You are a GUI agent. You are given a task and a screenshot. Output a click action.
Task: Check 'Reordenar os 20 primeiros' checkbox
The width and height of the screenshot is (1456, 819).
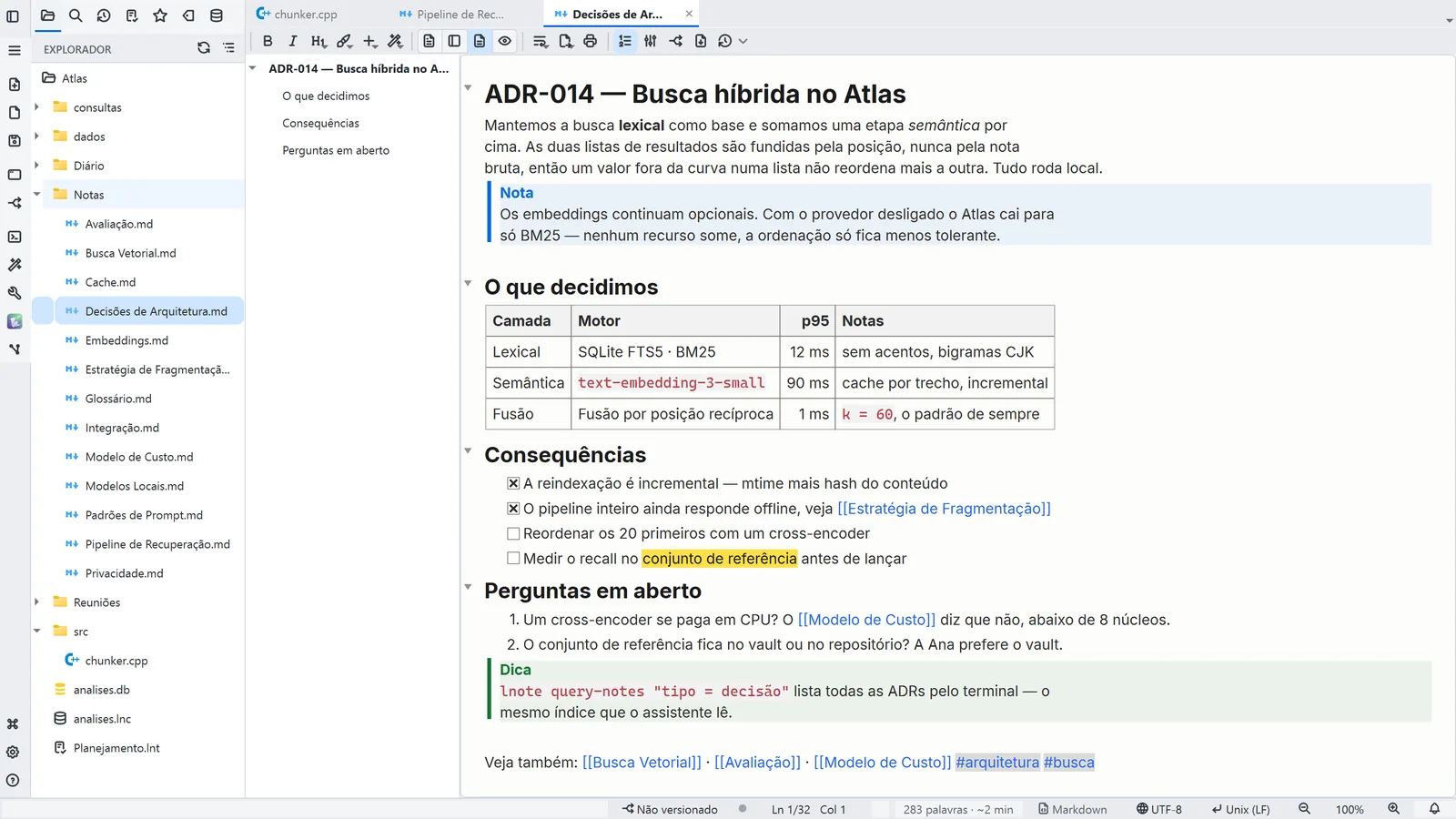pos(513,533)
